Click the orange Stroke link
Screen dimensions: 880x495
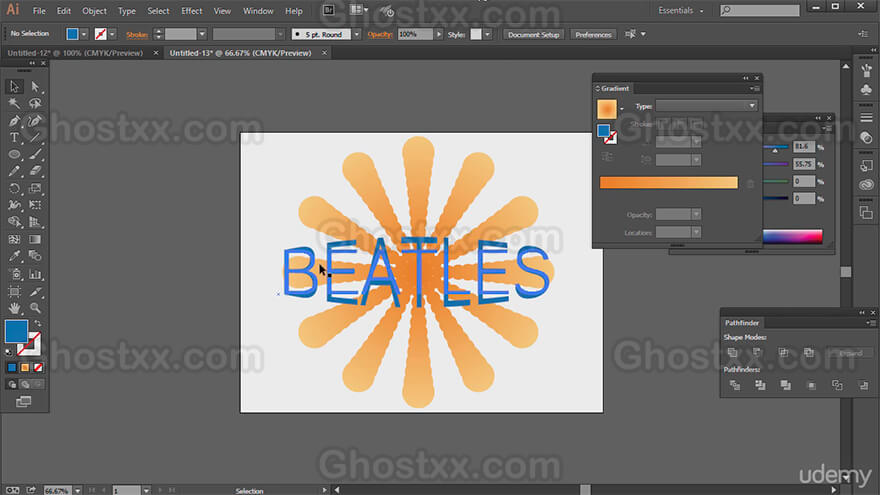pyautogui.click(x=137, y=34)
